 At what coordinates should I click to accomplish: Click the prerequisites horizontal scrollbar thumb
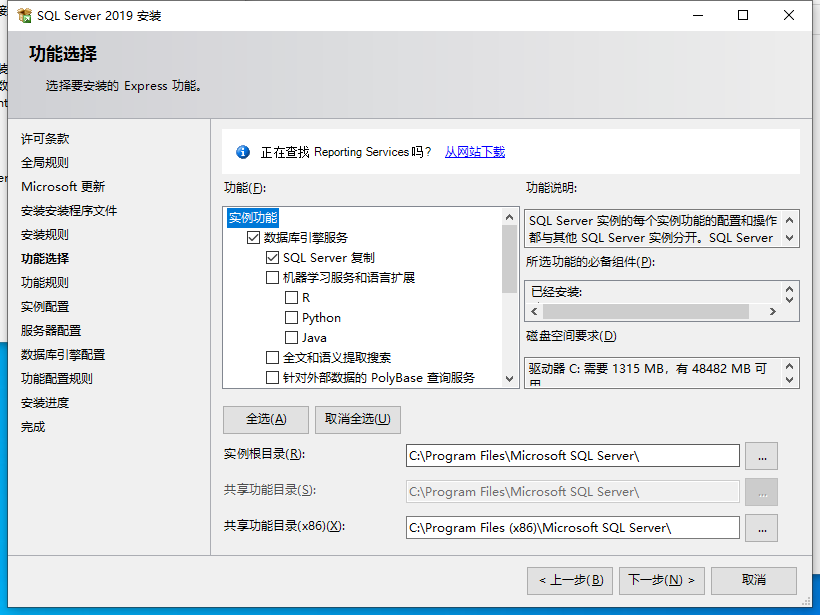click(x=646, y=312)
